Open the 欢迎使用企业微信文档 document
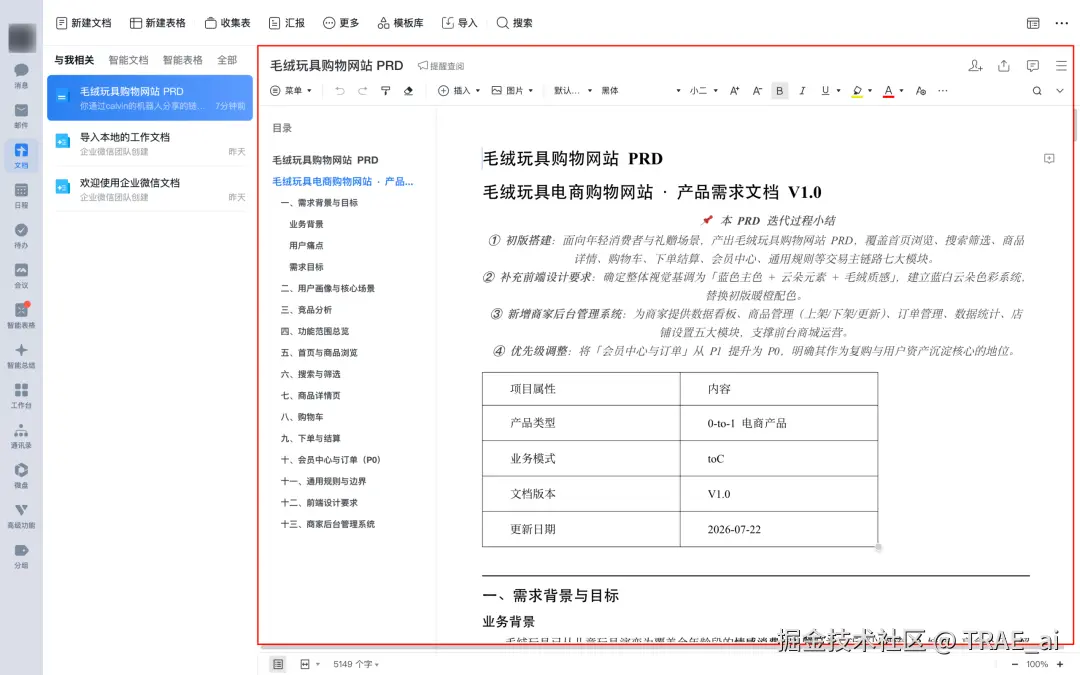The image size is (1080, 675). 150,189
